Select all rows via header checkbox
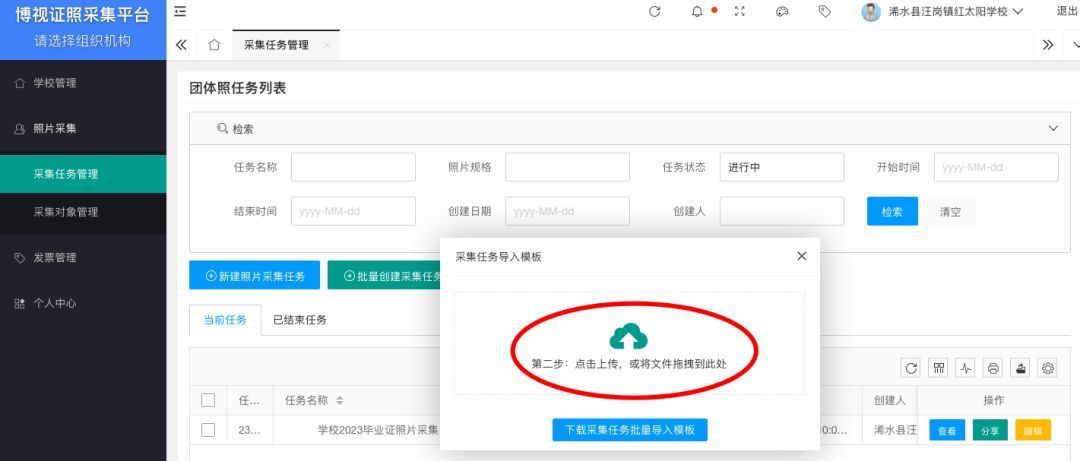 coord(208,400)
